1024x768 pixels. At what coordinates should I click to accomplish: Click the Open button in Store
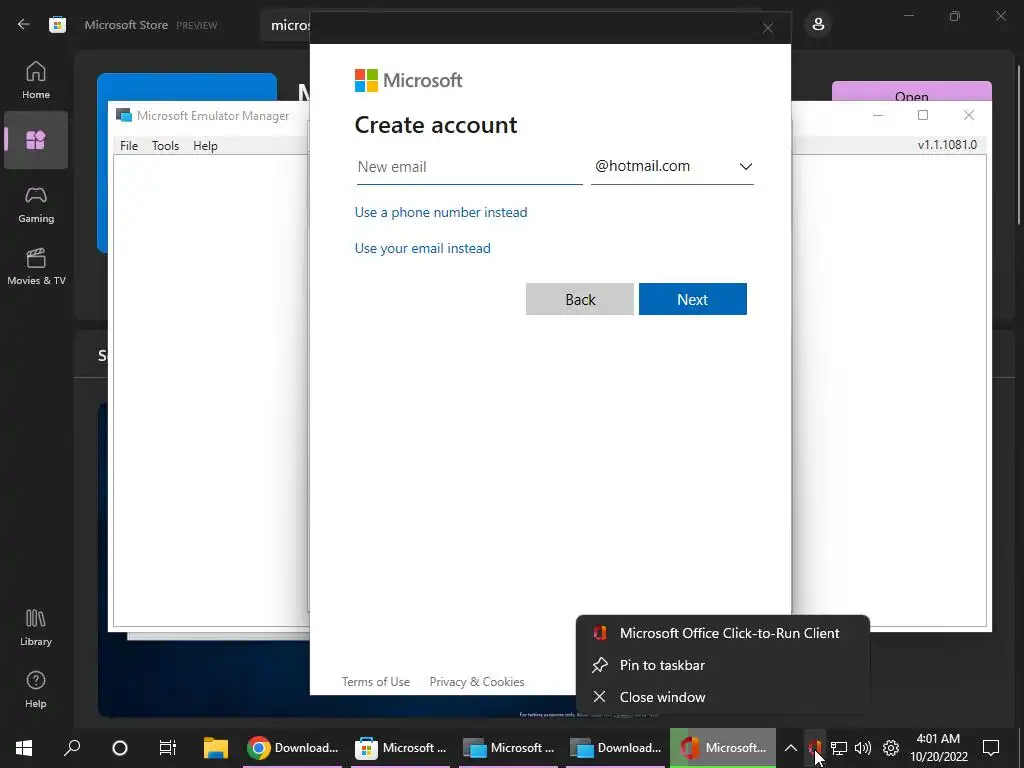pos(912,91)
